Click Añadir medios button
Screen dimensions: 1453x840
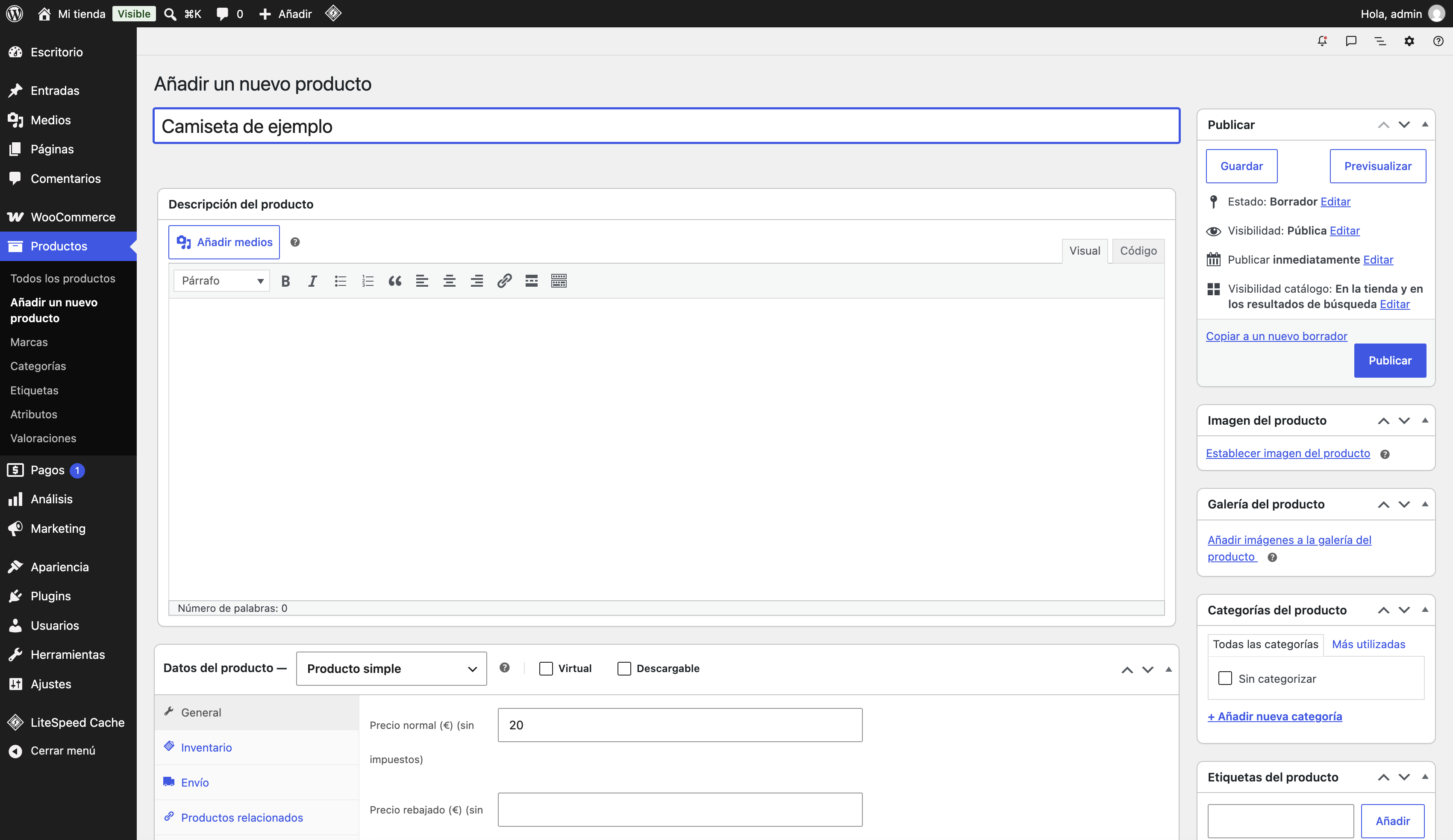pyautogui.click(x=224, y=242)
